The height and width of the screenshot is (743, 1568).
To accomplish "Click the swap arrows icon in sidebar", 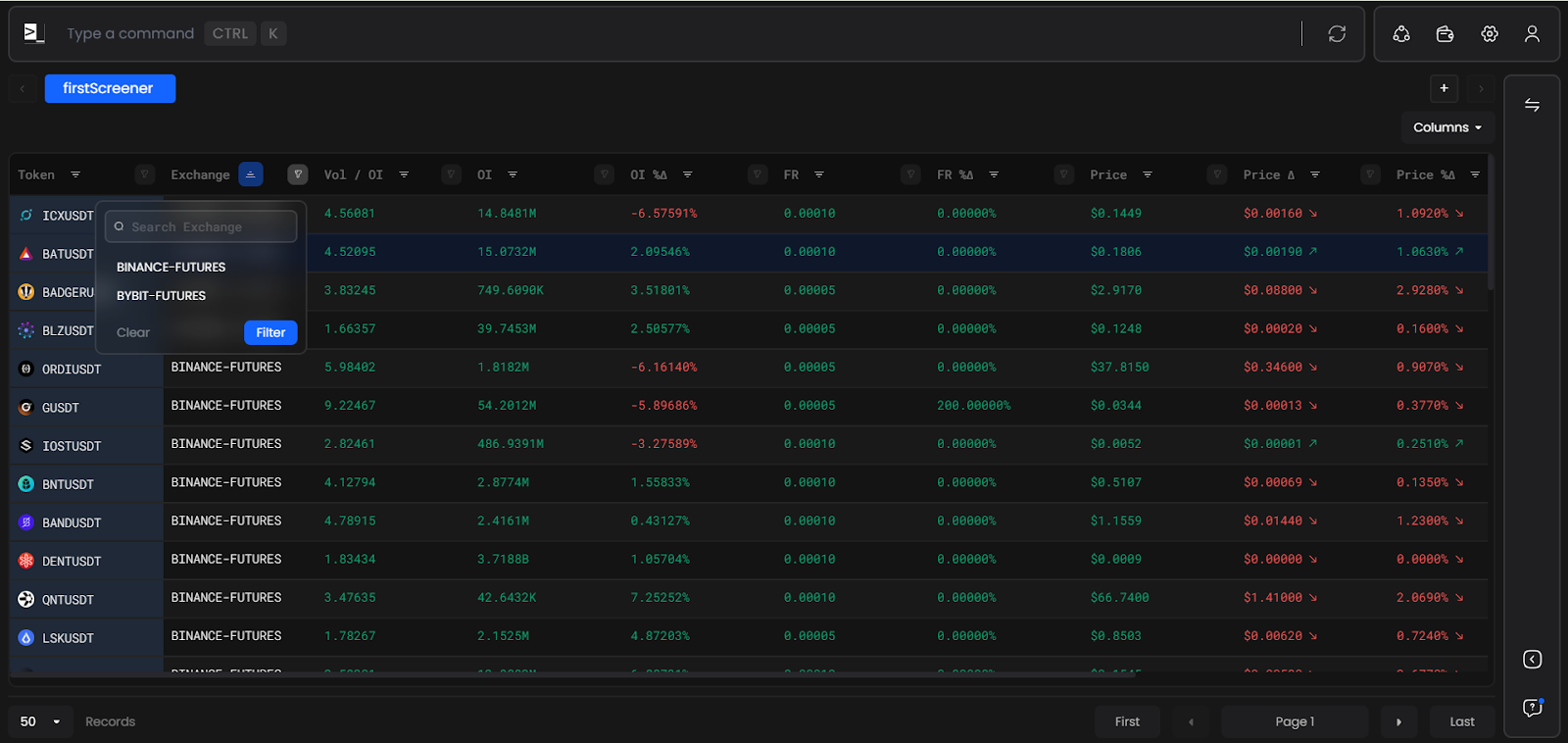I will (1532, 105).
